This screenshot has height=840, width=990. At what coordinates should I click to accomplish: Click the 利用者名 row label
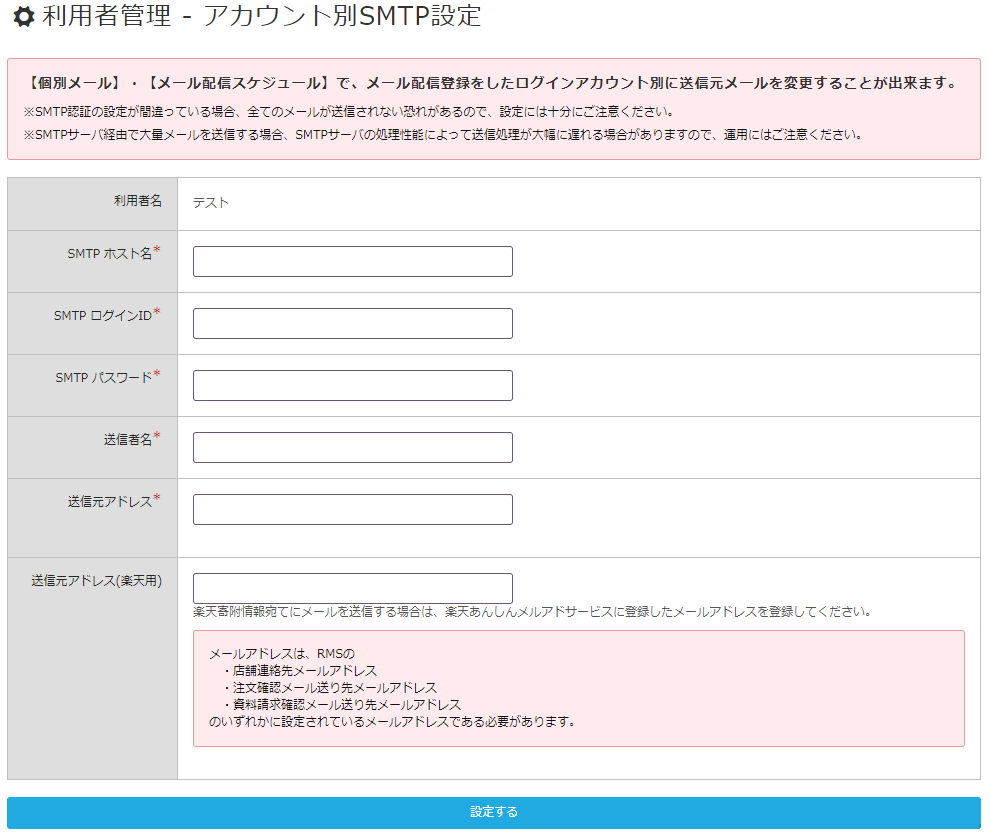pos(137,201)
